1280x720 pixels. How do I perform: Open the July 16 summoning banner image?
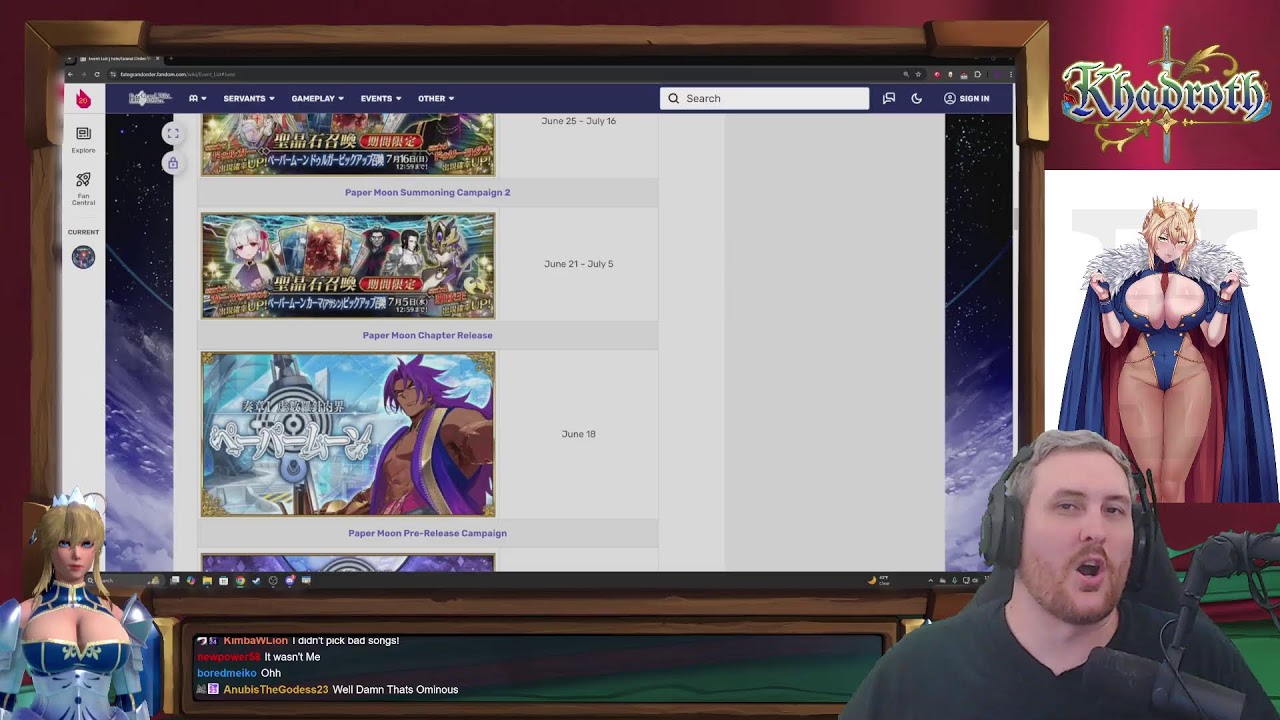click(x=348, y=145)
